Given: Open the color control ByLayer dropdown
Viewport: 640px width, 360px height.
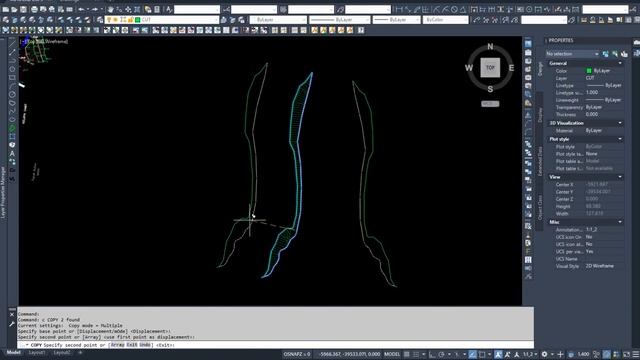Looking at the screenshot, I should 278,19.
